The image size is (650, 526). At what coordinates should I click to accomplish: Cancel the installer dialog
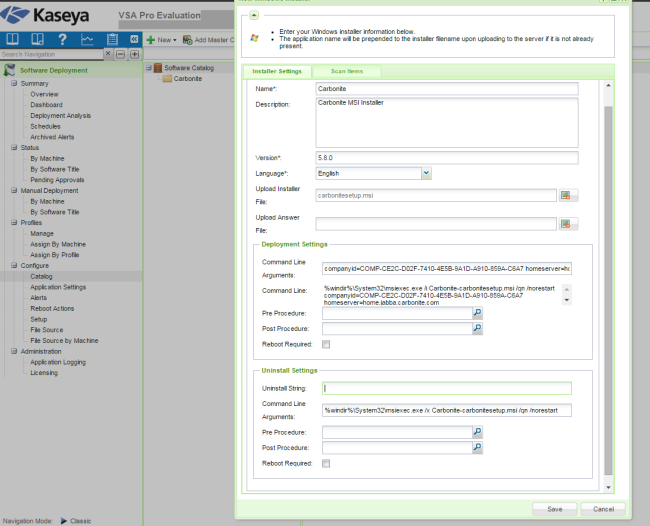coord(603,509)
